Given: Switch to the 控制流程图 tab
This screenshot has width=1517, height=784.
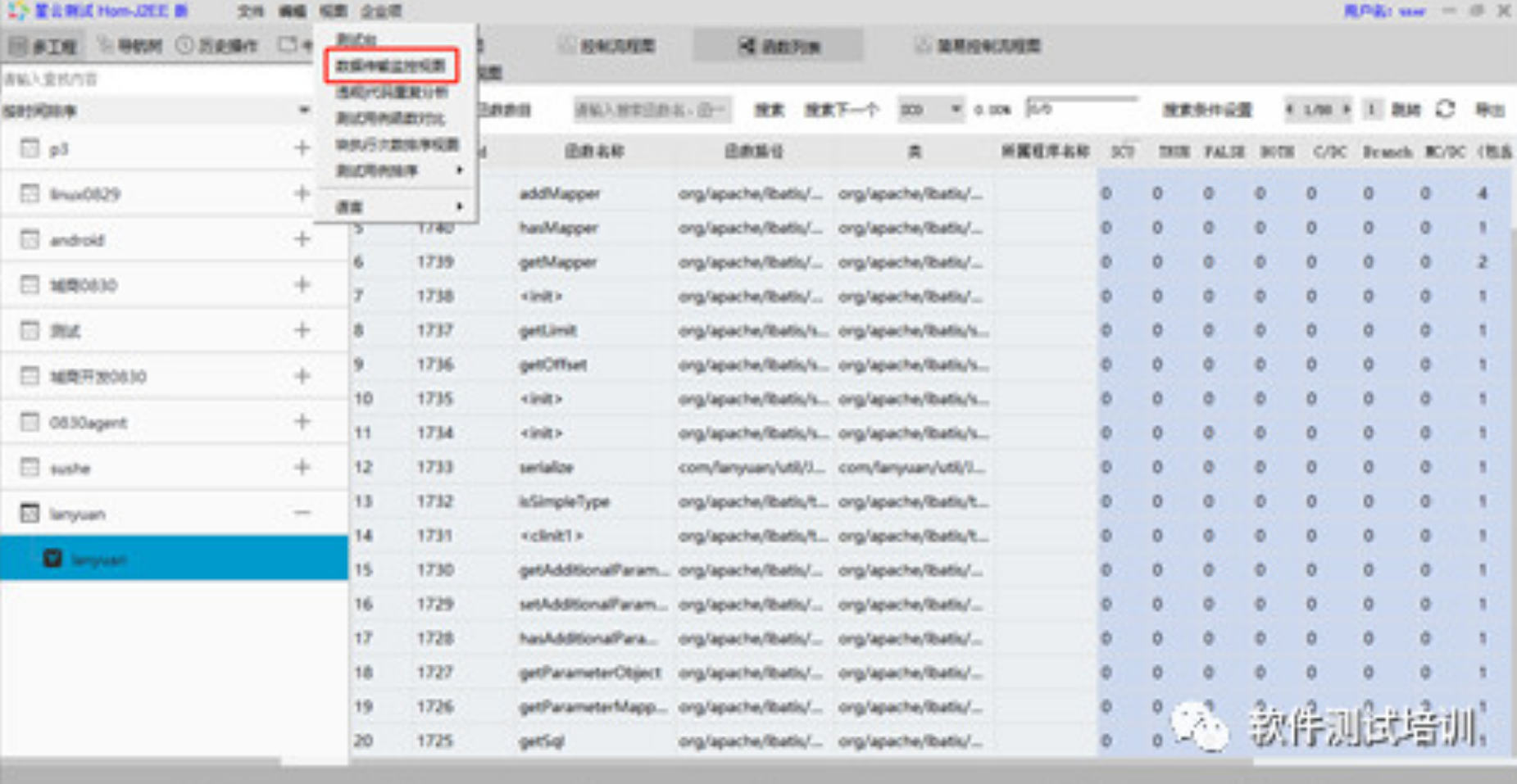Looking at the screenshot, I should point(607,46).
